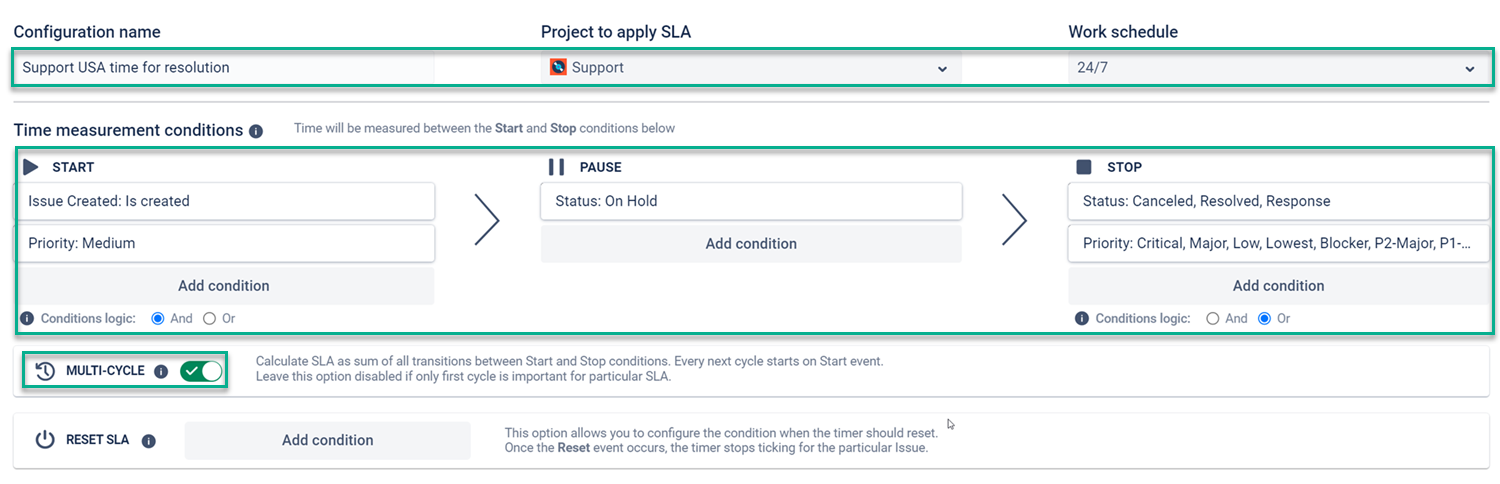1500x484 pixels.
Task: Expand the Work schedule 24/7 dropdown
Action: pyautogui.click(x=1277, y=68)
